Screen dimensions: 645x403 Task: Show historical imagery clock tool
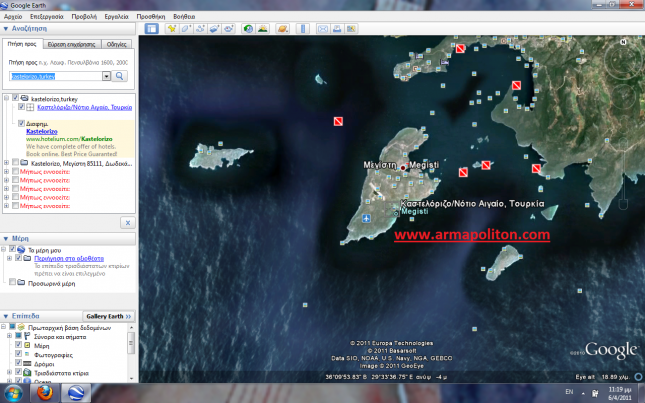click(x=248, y=28)
